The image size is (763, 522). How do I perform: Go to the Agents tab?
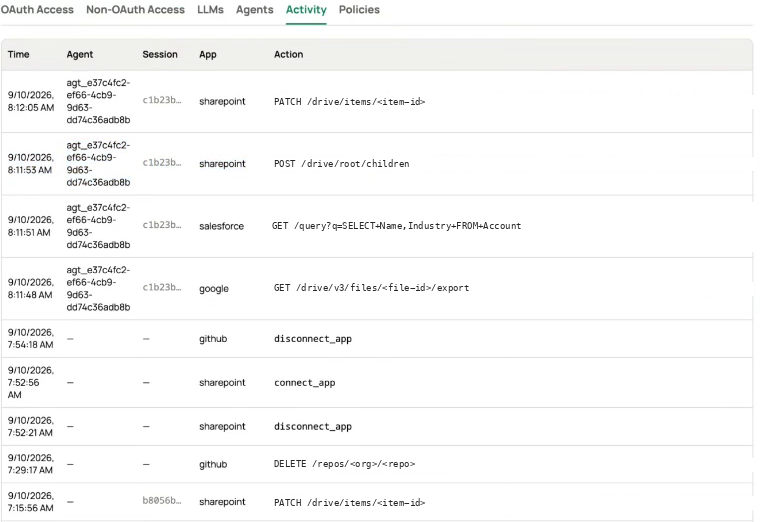coord(254,10)
